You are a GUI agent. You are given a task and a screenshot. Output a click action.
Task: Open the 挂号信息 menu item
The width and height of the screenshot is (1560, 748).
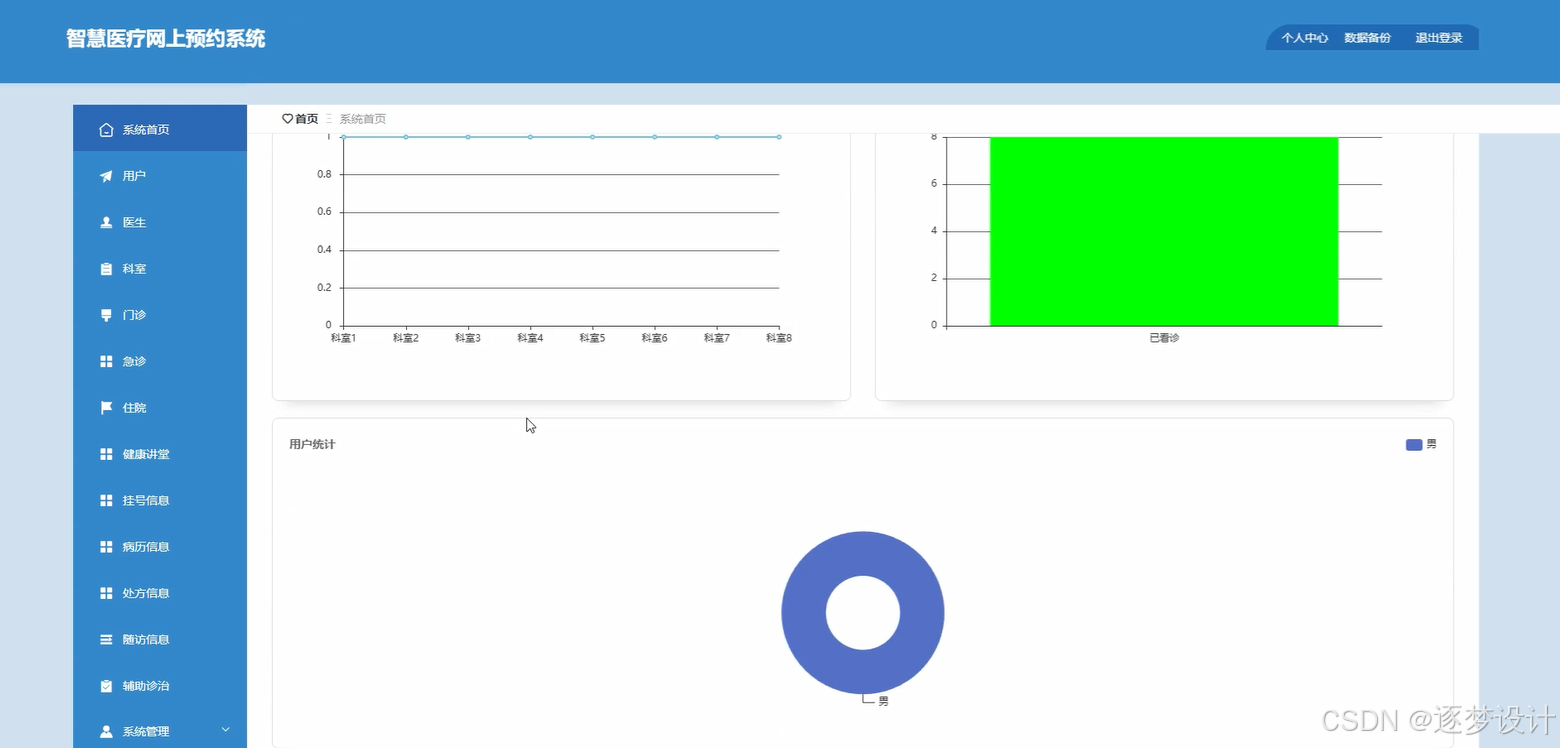pyautogui.click(x=160, y=500)
